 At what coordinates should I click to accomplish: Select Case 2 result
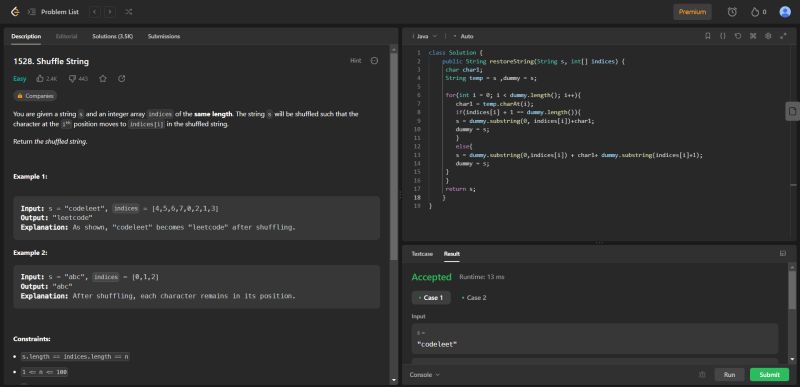click(474, 298)
